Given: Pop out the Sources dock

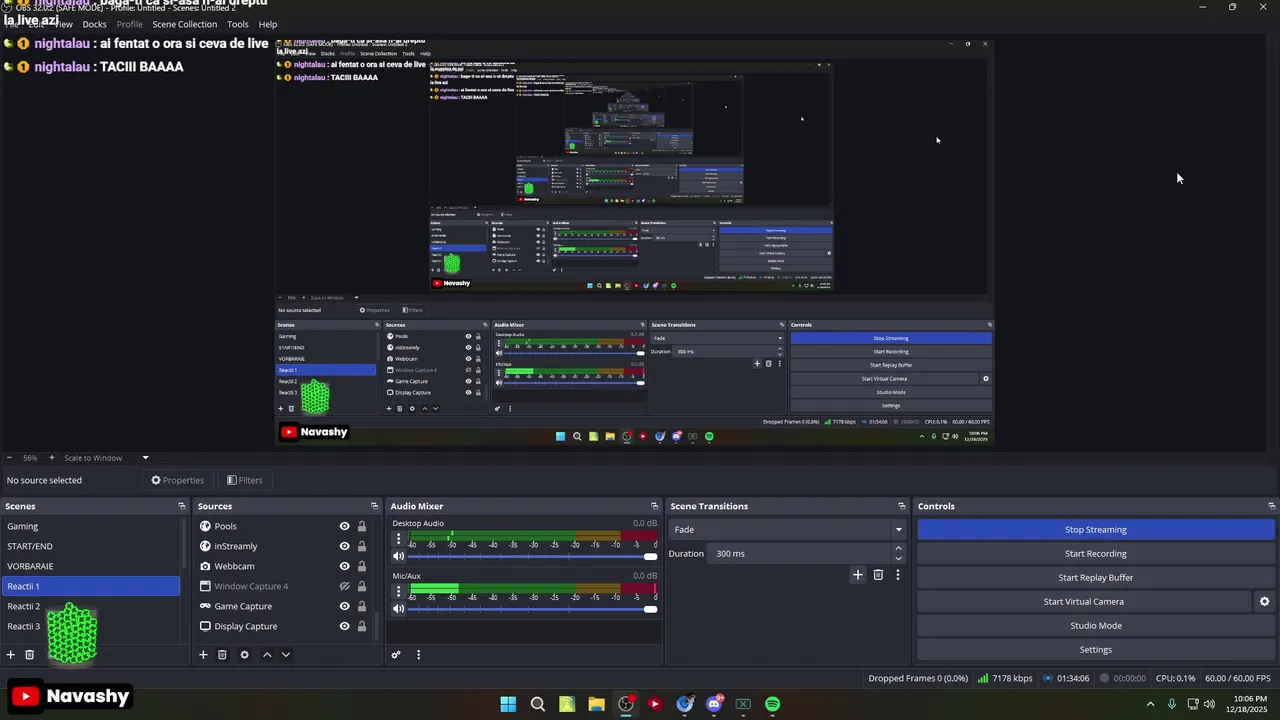Looking at the screenshot, I should click(375, 506).
